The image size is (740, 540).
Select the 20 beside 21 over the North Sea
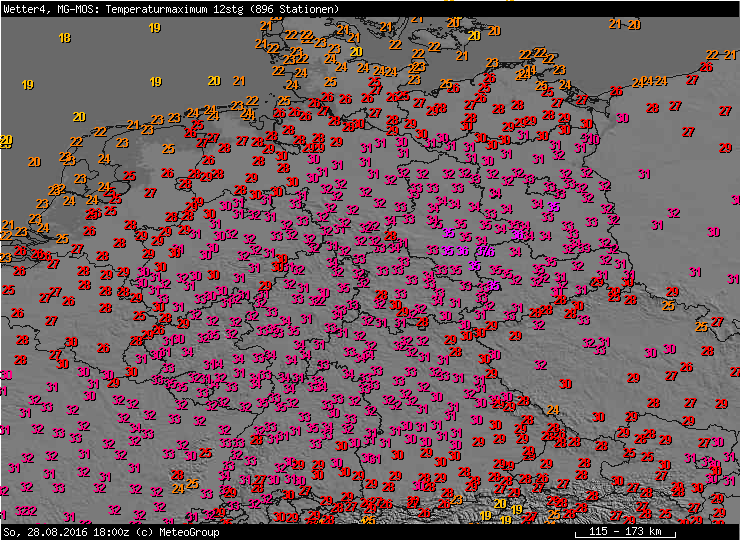[x=214, y=81]
